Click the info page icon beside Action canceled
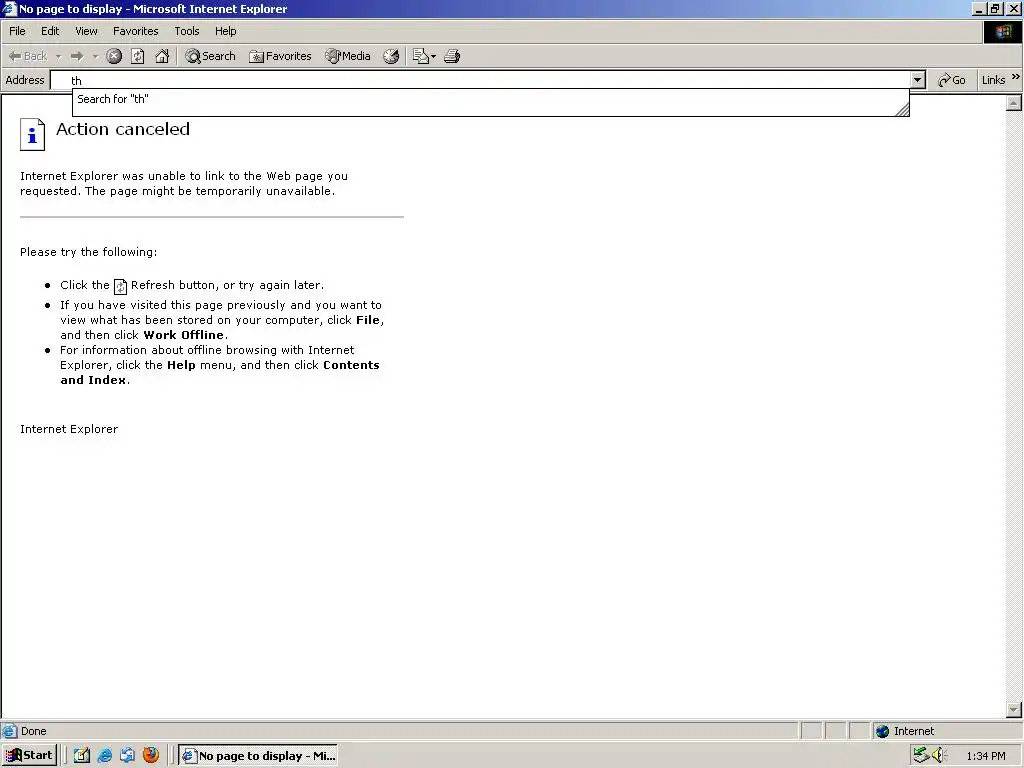 point(32,135)
